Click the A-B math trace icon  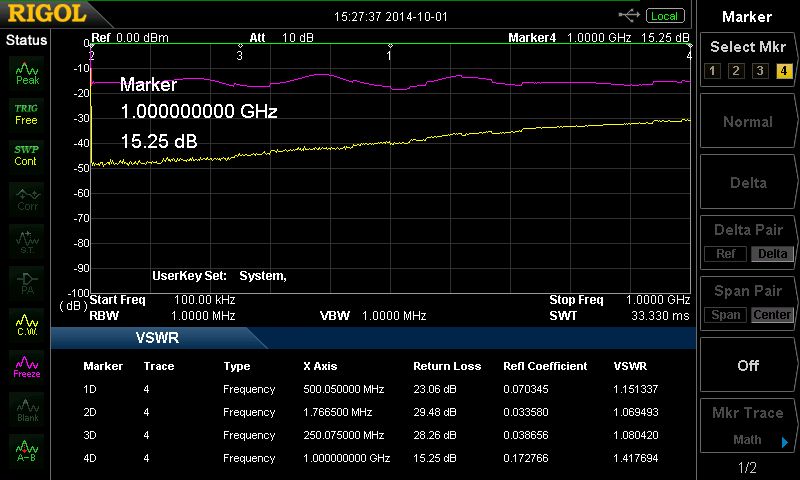[26, 451]
